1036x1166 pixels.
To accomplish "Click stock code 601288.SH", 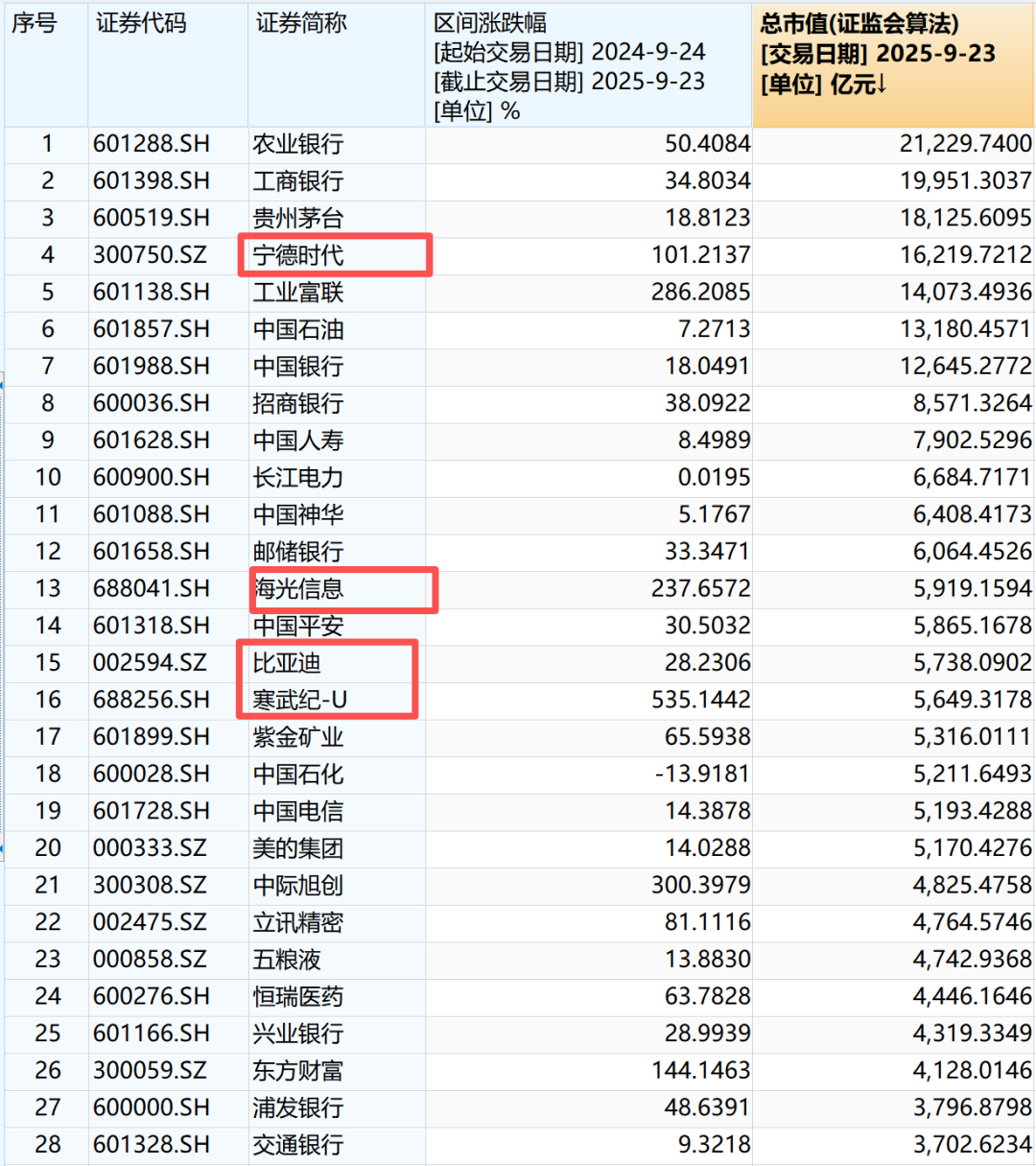I will pyautogui.click(x=152, y=145).
